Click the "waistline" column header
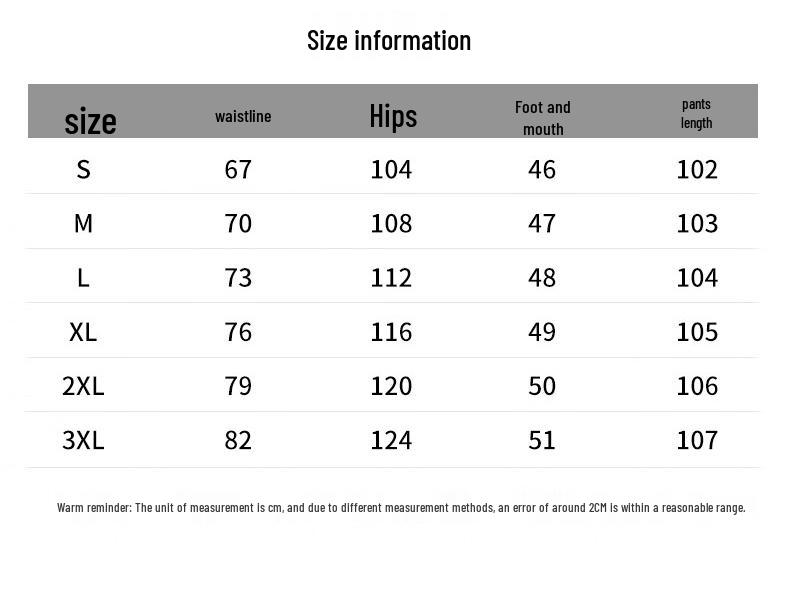Image resolution: width=790 pixels, height=593 pixels. [243, 116]
